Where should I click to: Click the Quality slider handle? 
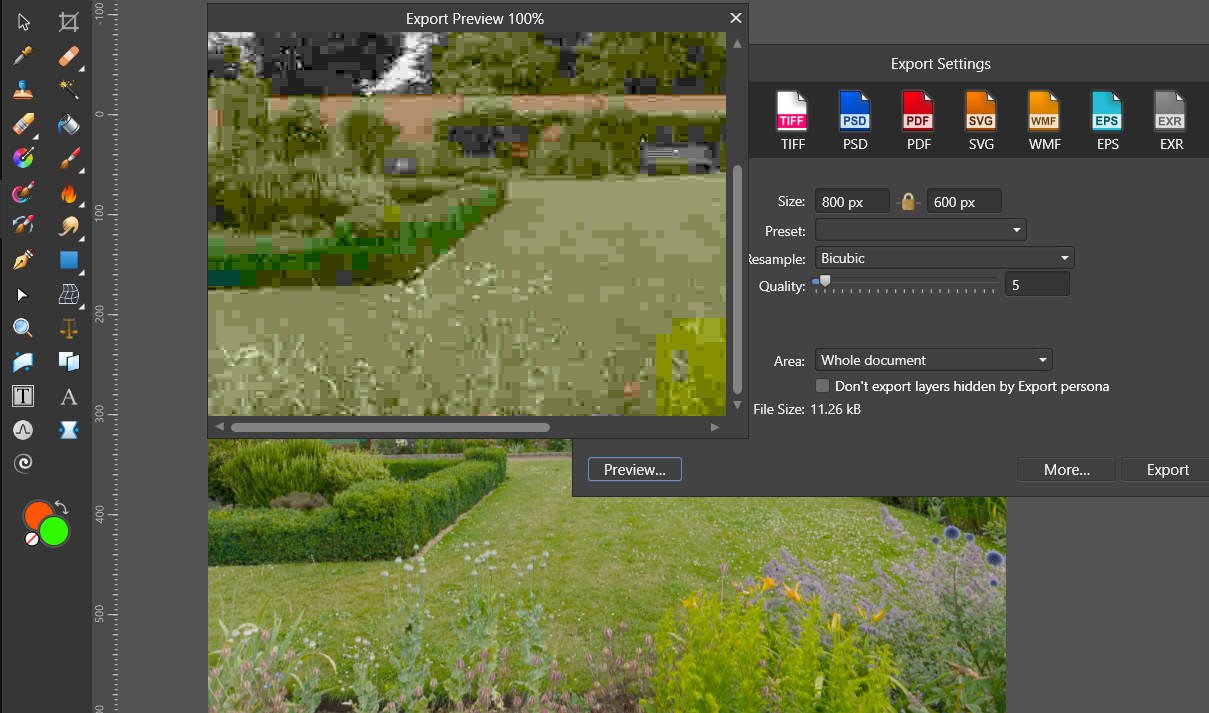[825, 282]
